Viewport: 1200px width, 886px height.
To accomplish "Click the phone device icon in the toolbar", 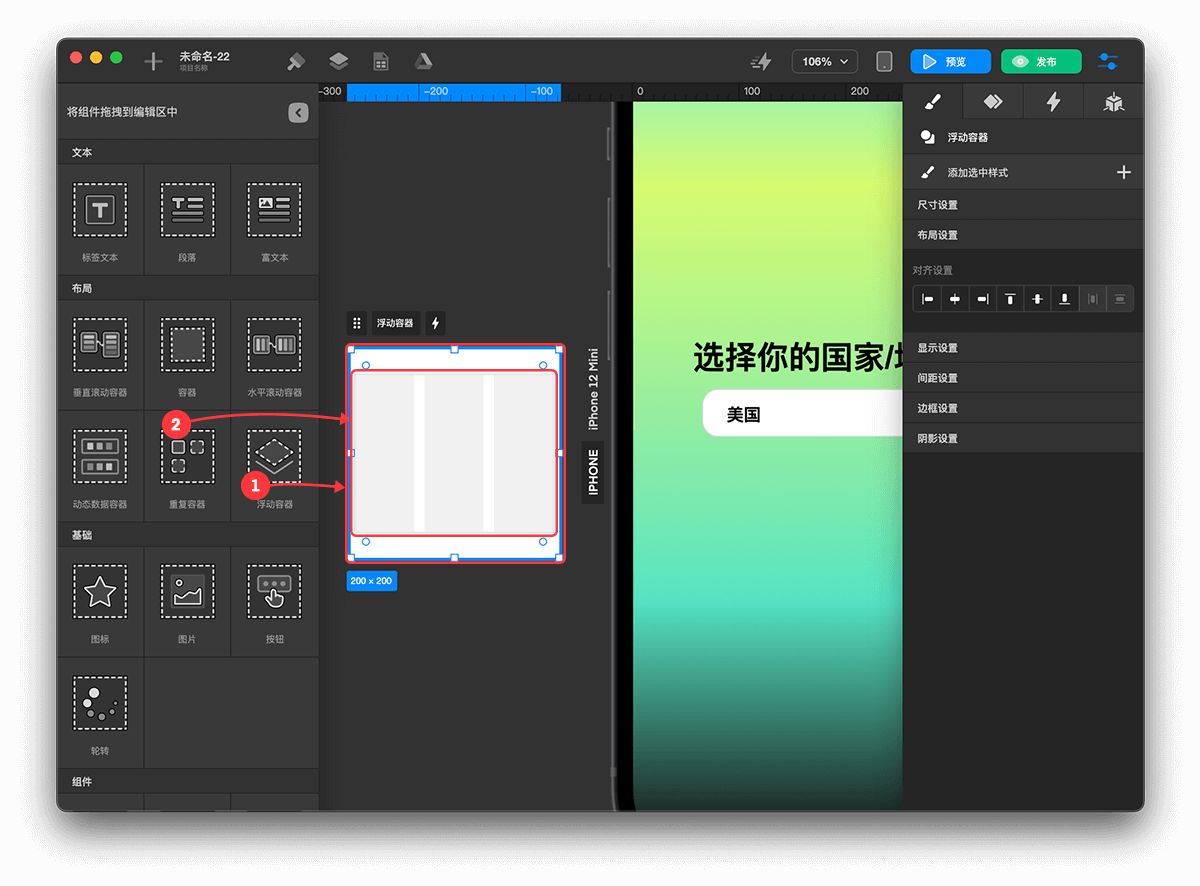I will [x=884, y=62].
